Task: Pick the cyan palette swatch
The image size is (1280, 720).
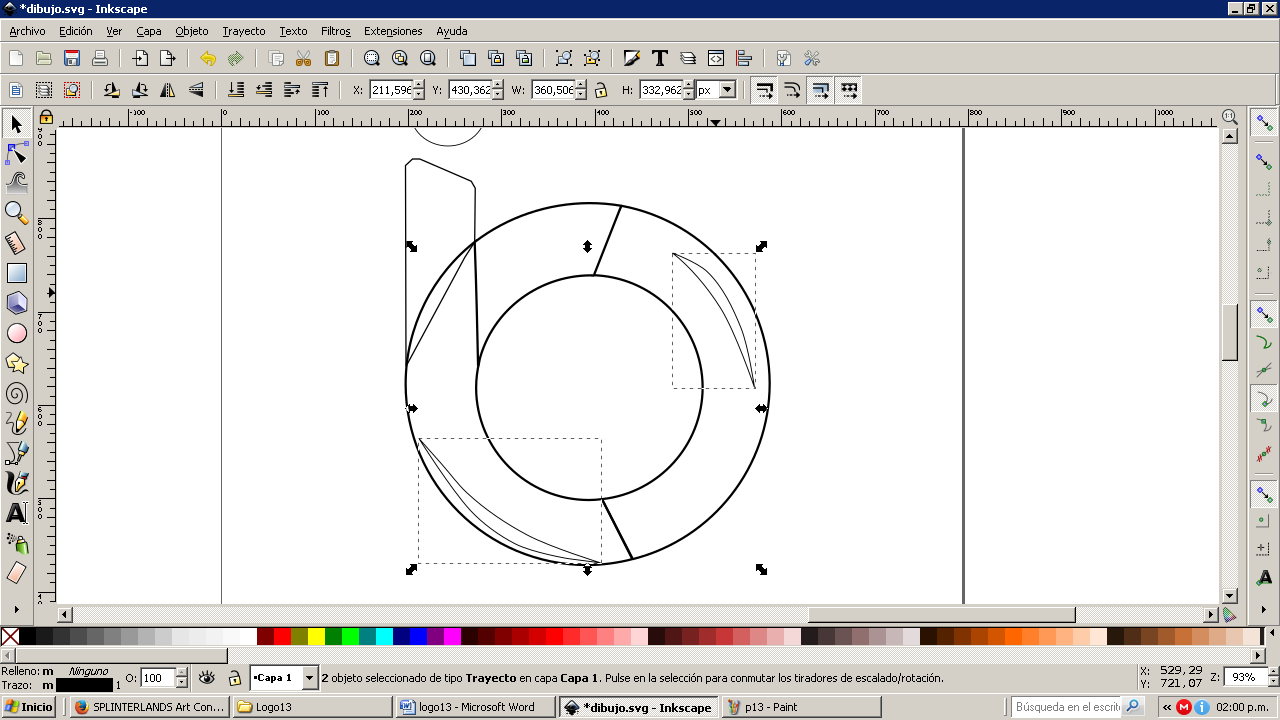Action: click(x=384, y=636)
